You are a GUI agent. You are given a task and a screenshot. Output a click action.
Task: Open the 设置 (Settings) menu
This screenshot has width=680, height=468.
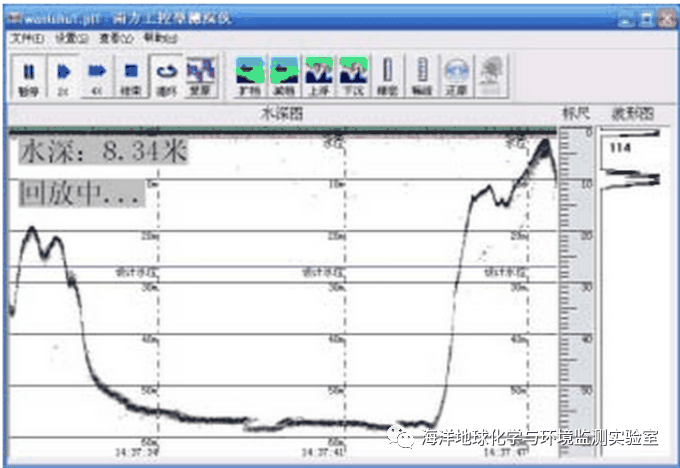click(x=66, y=37)
